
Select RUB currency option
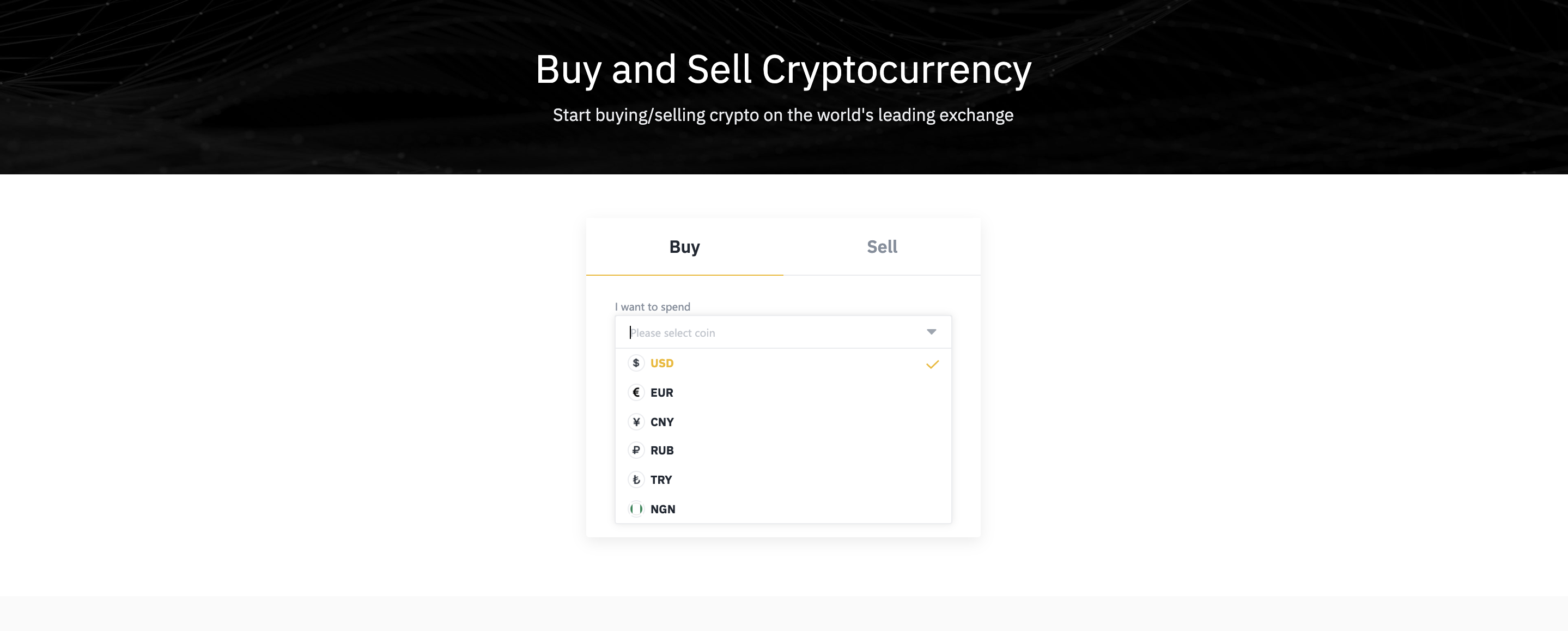783,450
